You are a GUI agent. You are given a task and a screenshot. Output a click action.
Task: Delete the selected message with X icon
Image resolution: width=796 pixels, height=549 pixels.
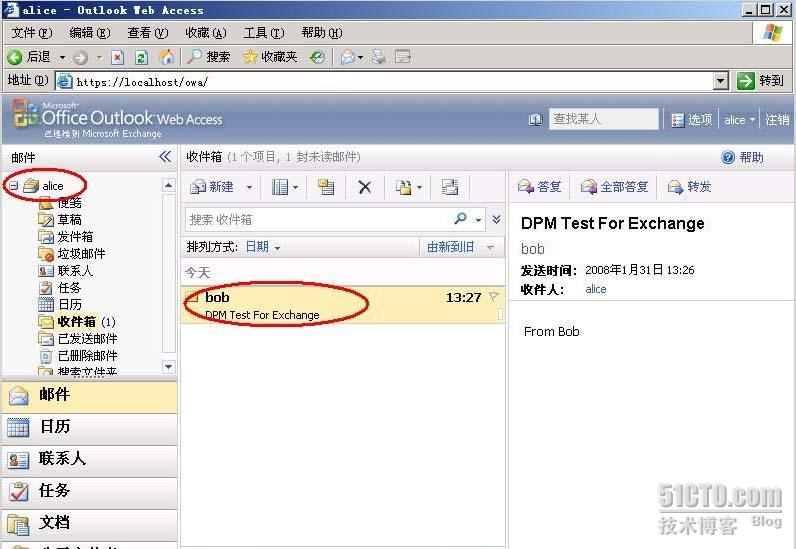[364, 187]
